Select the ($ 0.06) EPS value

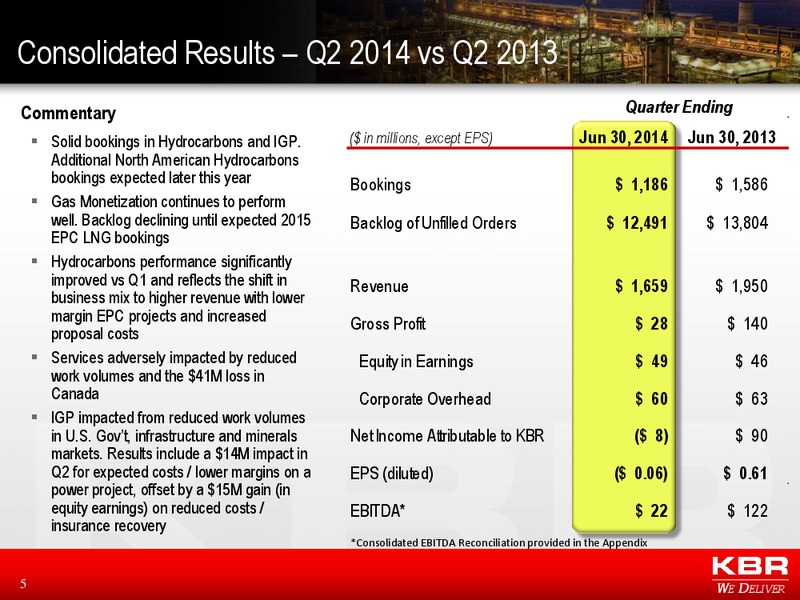(641, 473)
